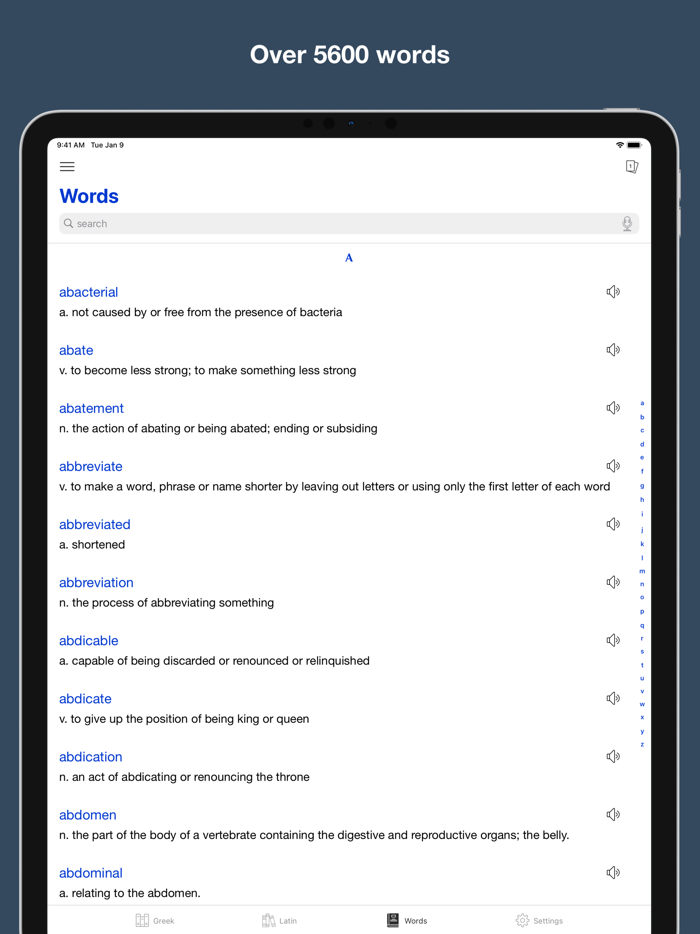Jump to letter z in the index

pyautogui.click(x=642, y=744)
